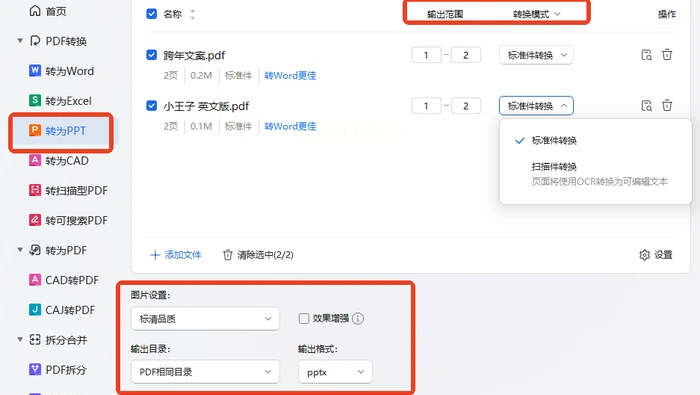This screenshot has height=395, width=700.
Task: Click the 名称 column header
Action: coord(172,14)
